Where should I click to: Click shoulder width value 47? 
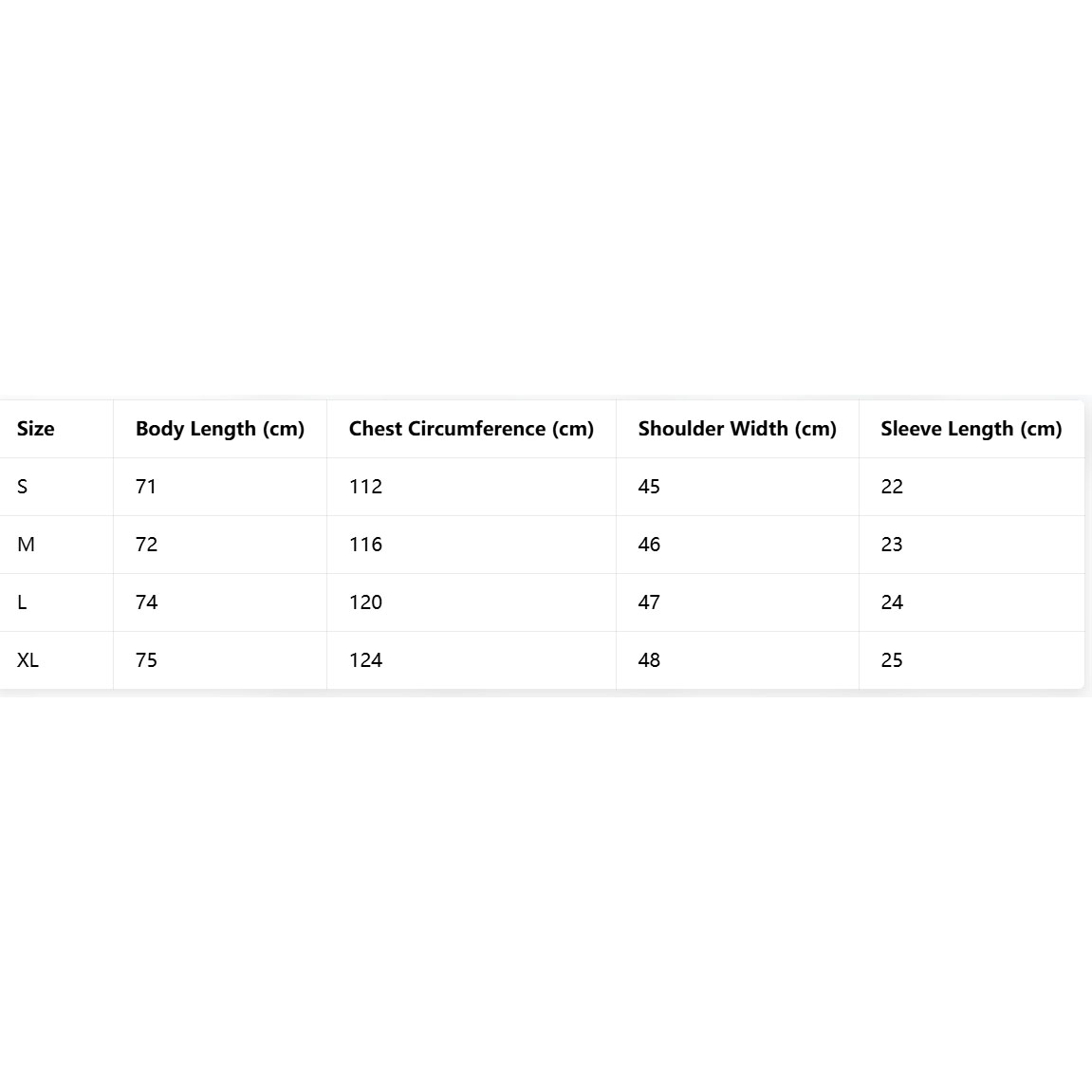click(x=649, y=602)
